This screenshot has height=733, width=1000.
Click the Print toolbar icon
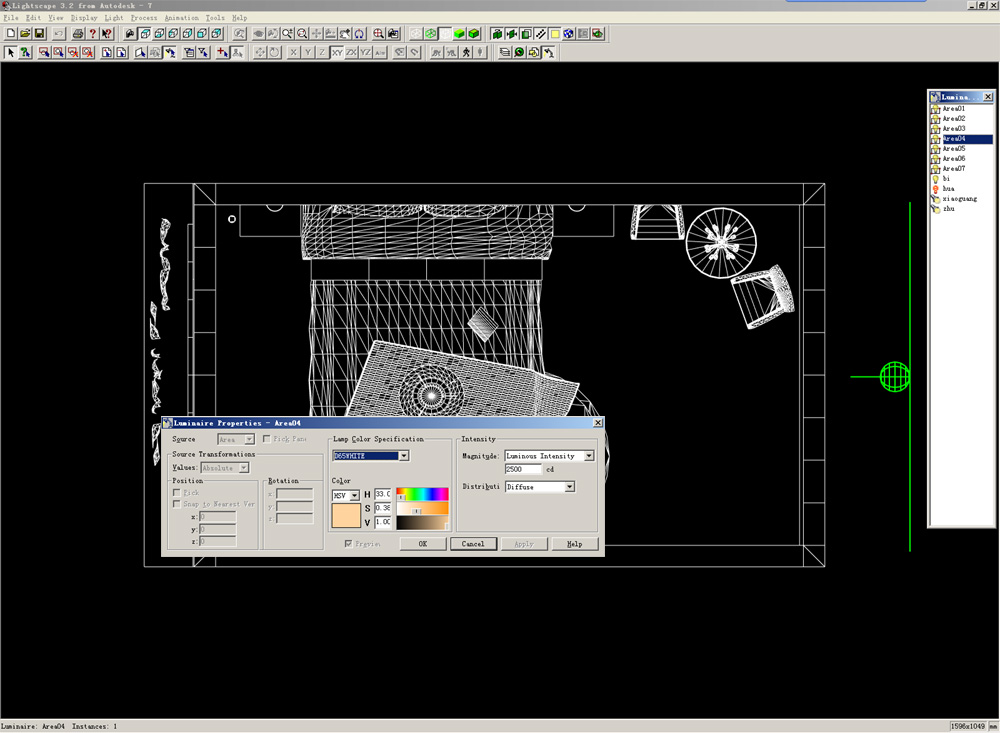coord(76,33)
